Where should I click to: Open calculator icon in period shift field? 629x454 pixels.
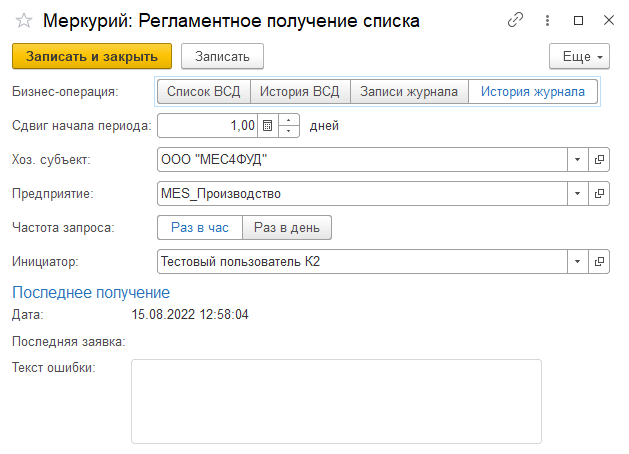[x=267, y=126]
